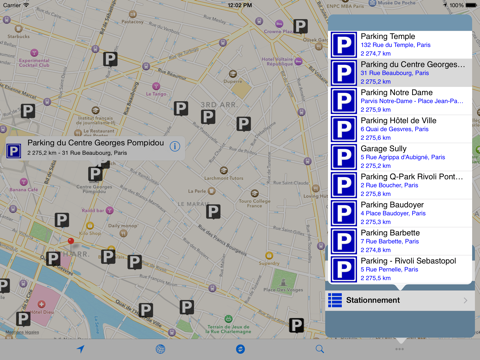The image size is (480, 360).
Task: Tap the Hôtel Dieu hospital cross icon
Action: 41,304
